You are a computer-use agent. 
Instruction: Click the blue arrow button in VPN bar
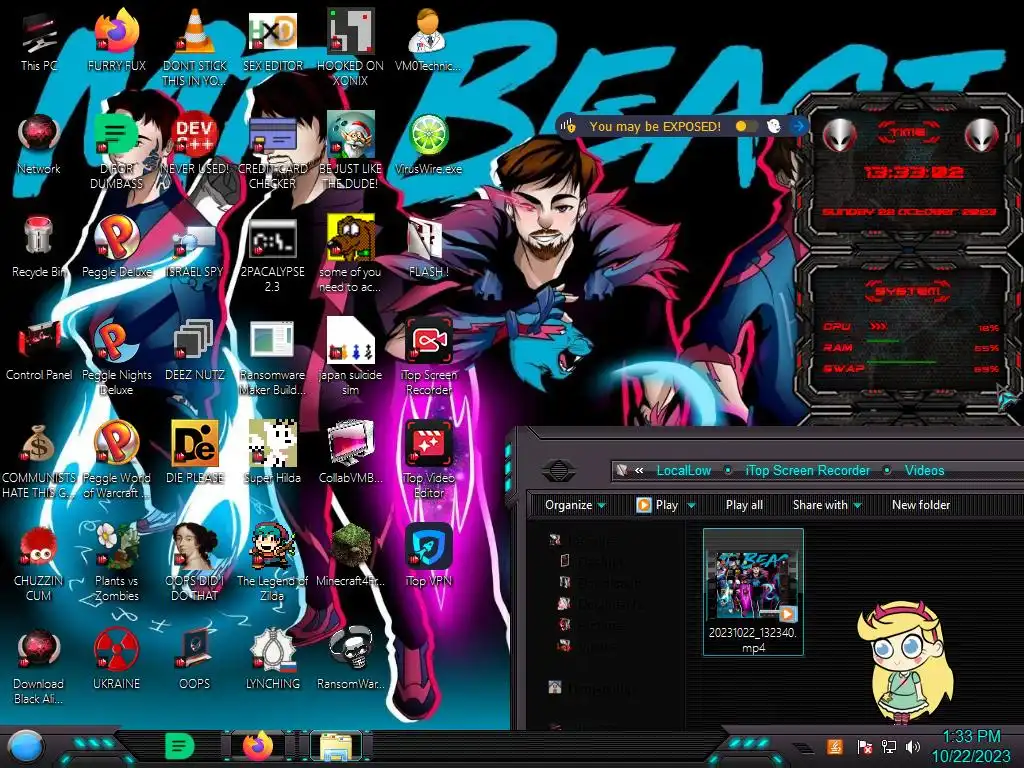coord(798,126)
